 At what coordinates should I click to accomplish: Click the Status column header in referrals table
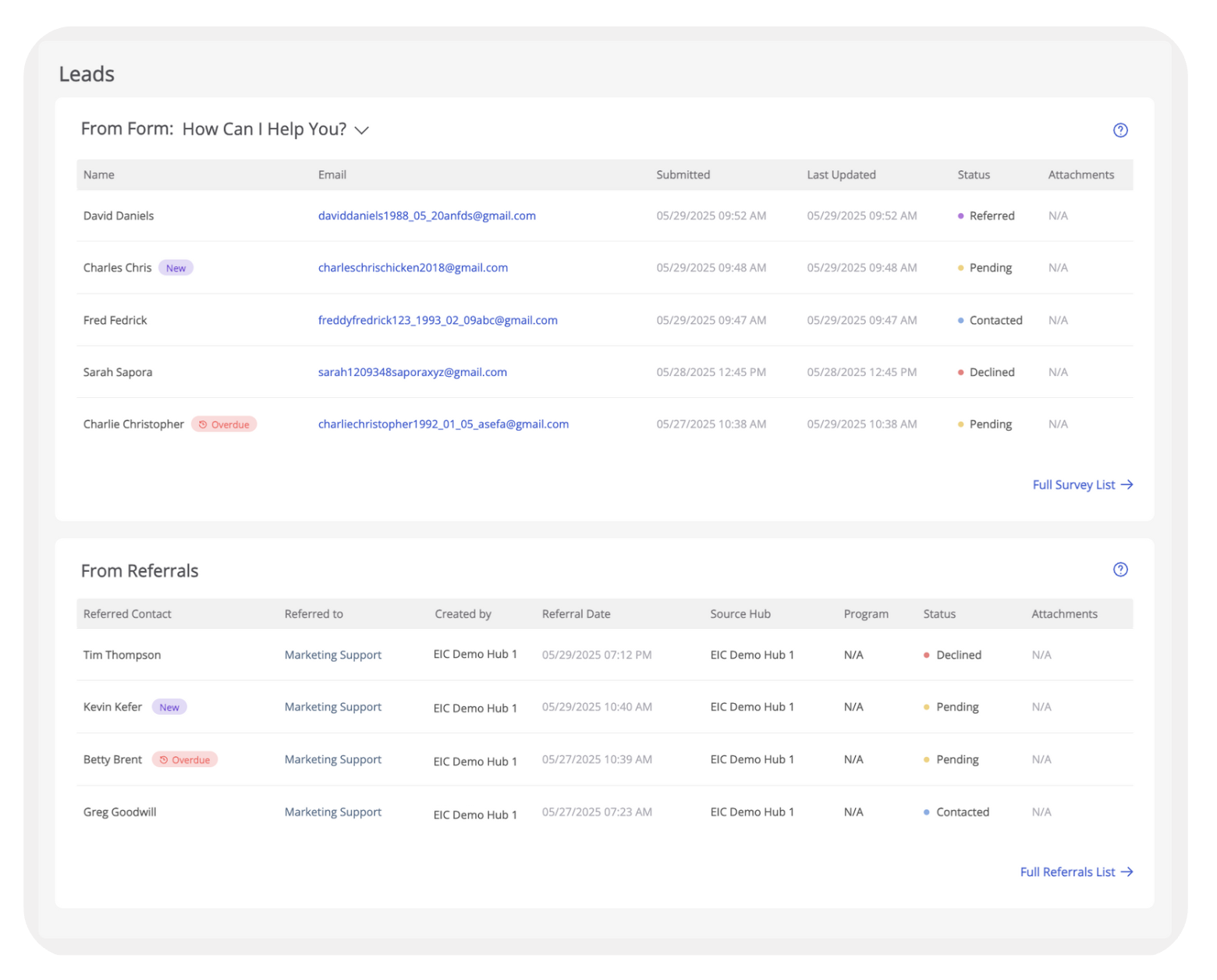click(x=939, y=614)
